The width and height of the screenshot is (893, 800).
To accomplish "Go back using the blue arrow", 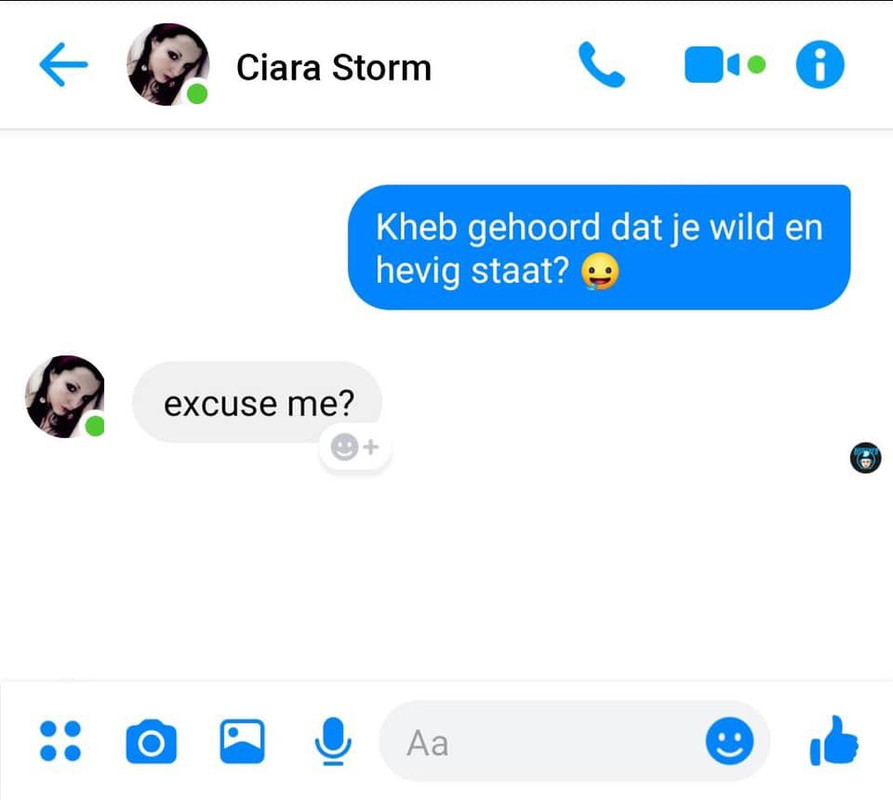I will [x=63, y=64].
